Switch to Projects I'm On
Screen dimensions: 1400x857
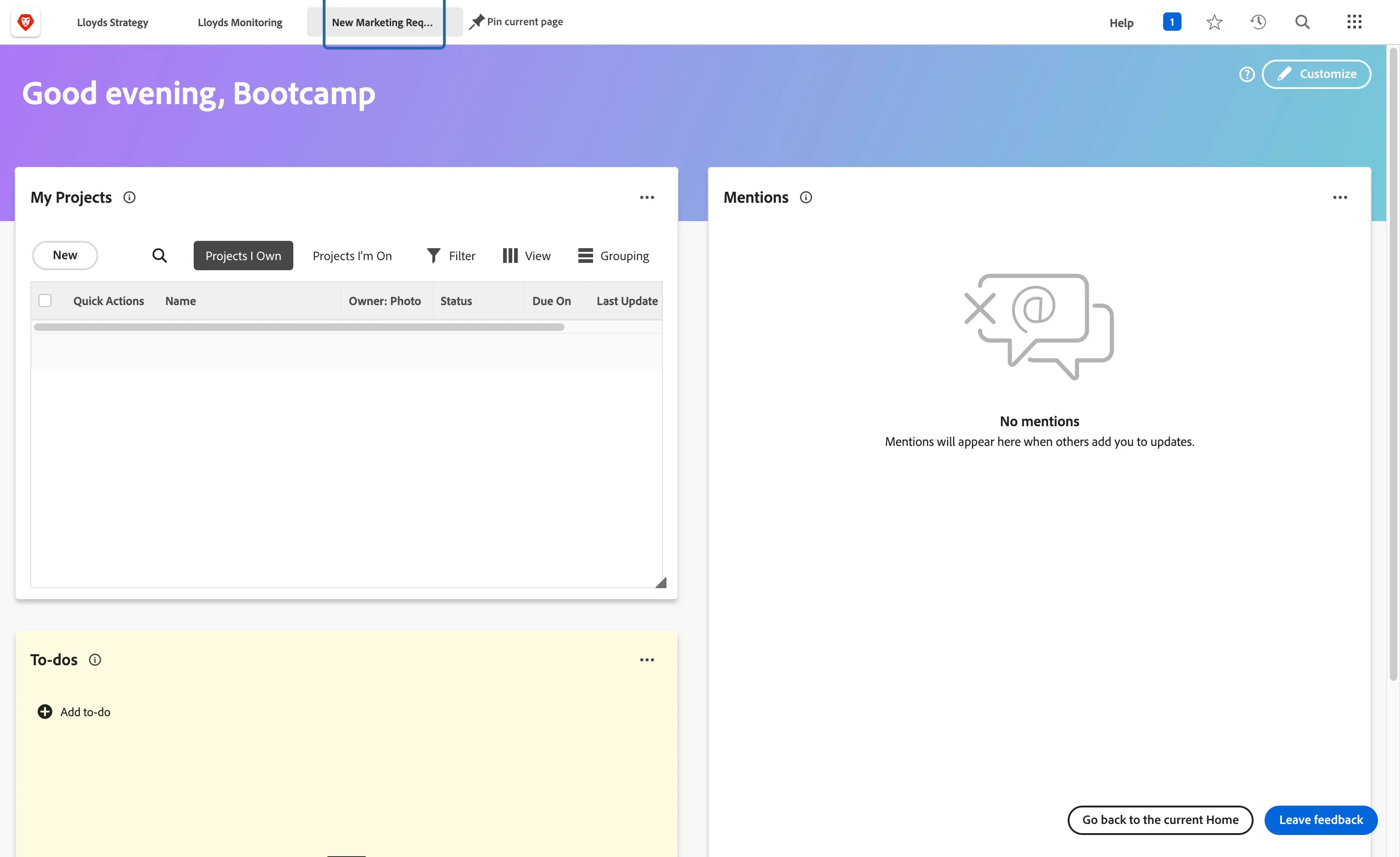tap(352, 256)
